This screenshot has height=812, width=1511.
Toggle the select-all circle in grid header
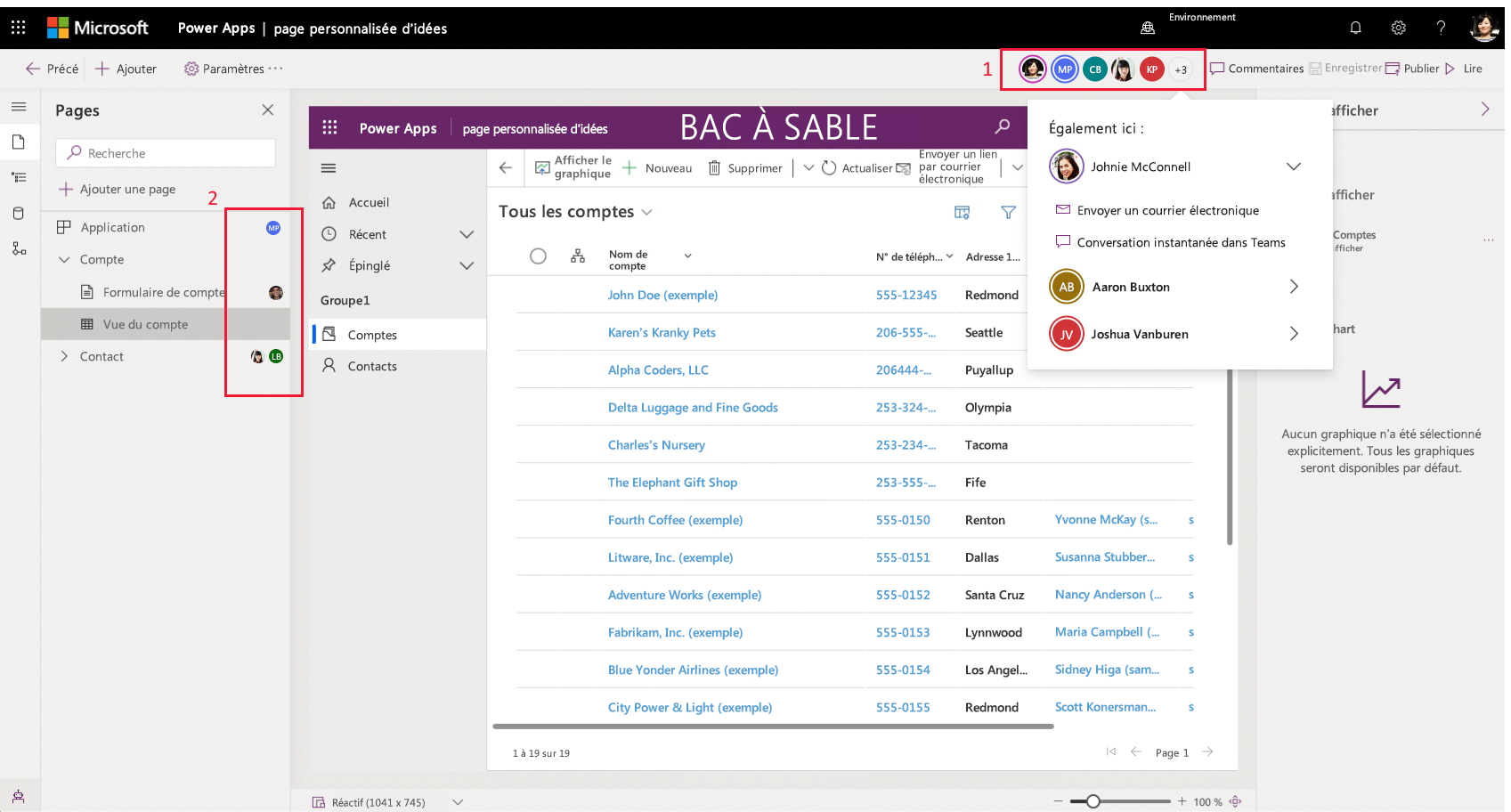[538, 256]
